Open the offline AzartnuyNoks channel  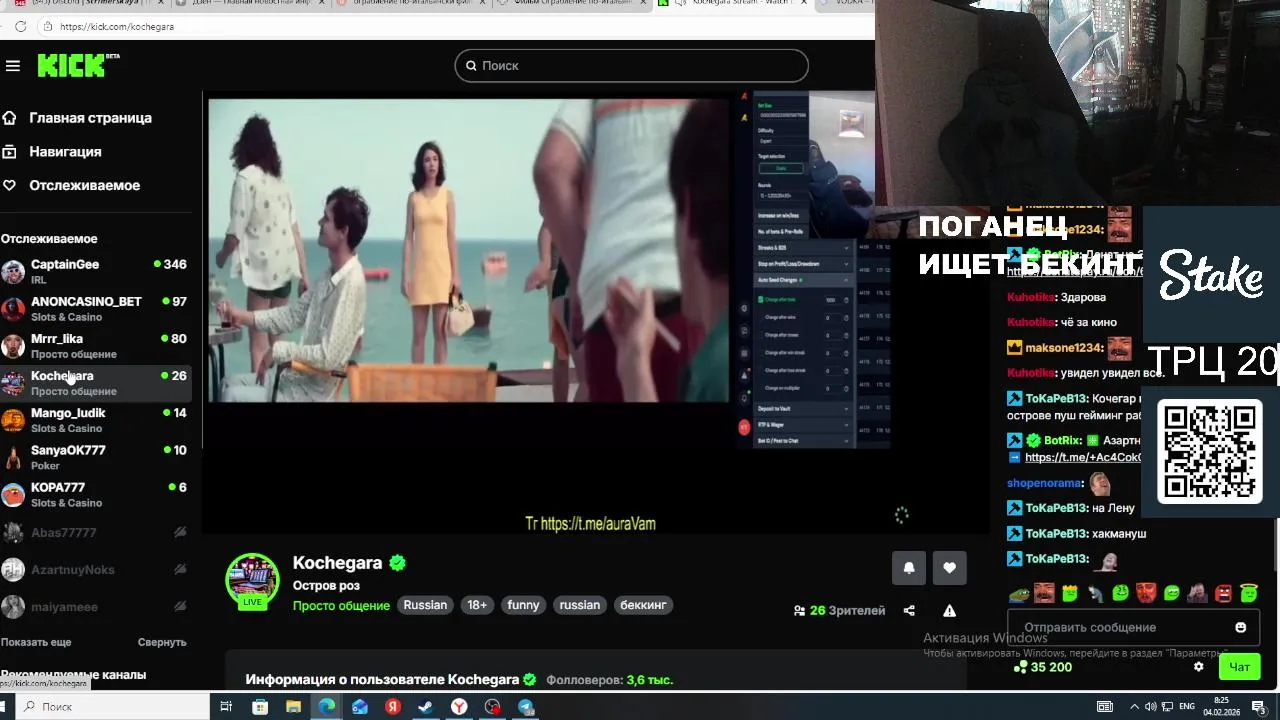[95, 570]
